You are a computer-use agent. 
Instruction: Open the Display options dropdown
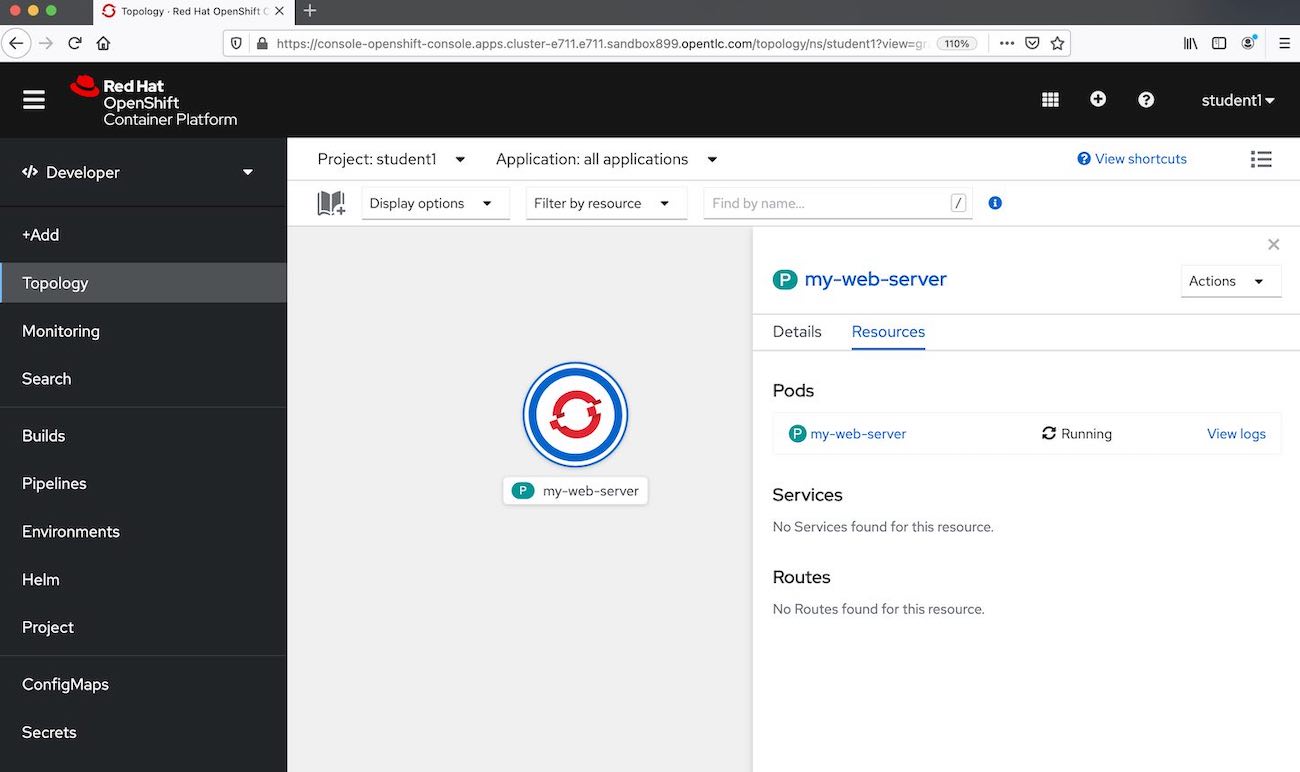click(x=435, y=203)
